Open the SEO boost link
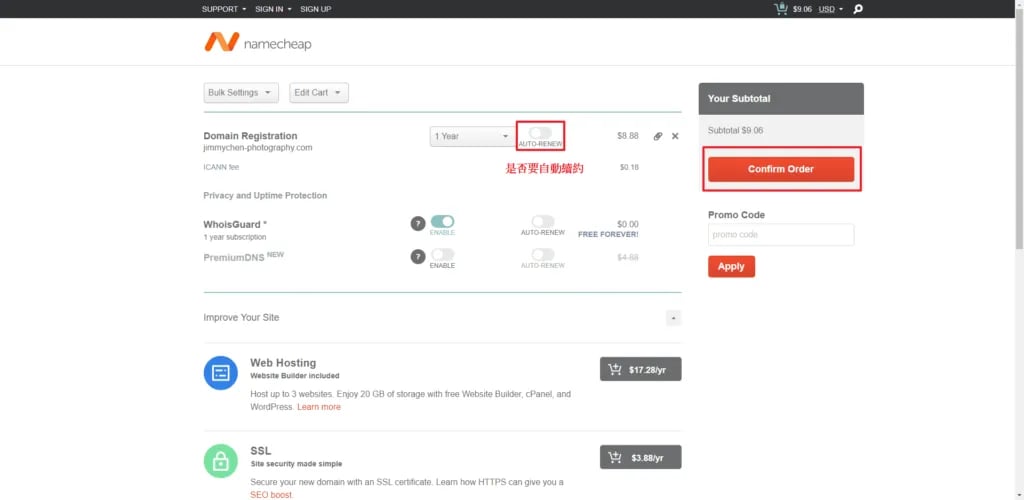The image size is (1024, 500). click(x=272, y=495)
